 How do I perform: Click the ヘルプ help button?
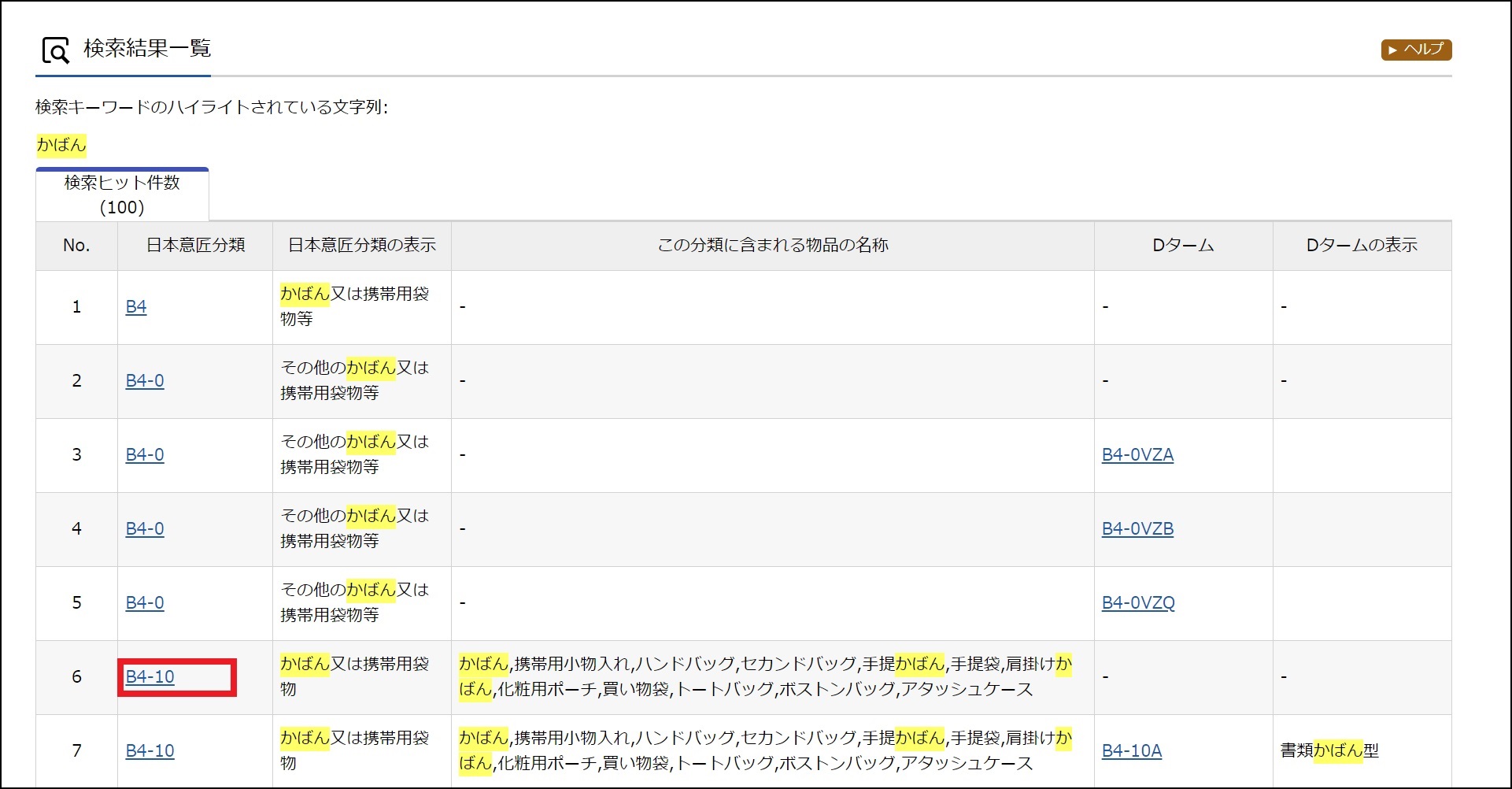tap(1415, 50)
